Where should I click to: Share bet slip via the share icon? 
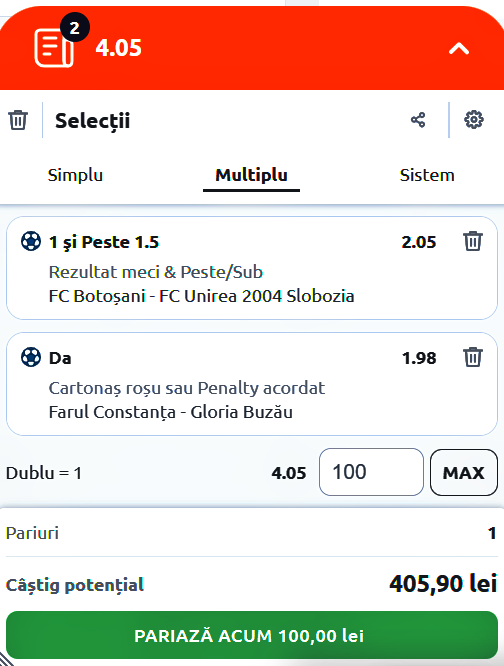(418, 120)
